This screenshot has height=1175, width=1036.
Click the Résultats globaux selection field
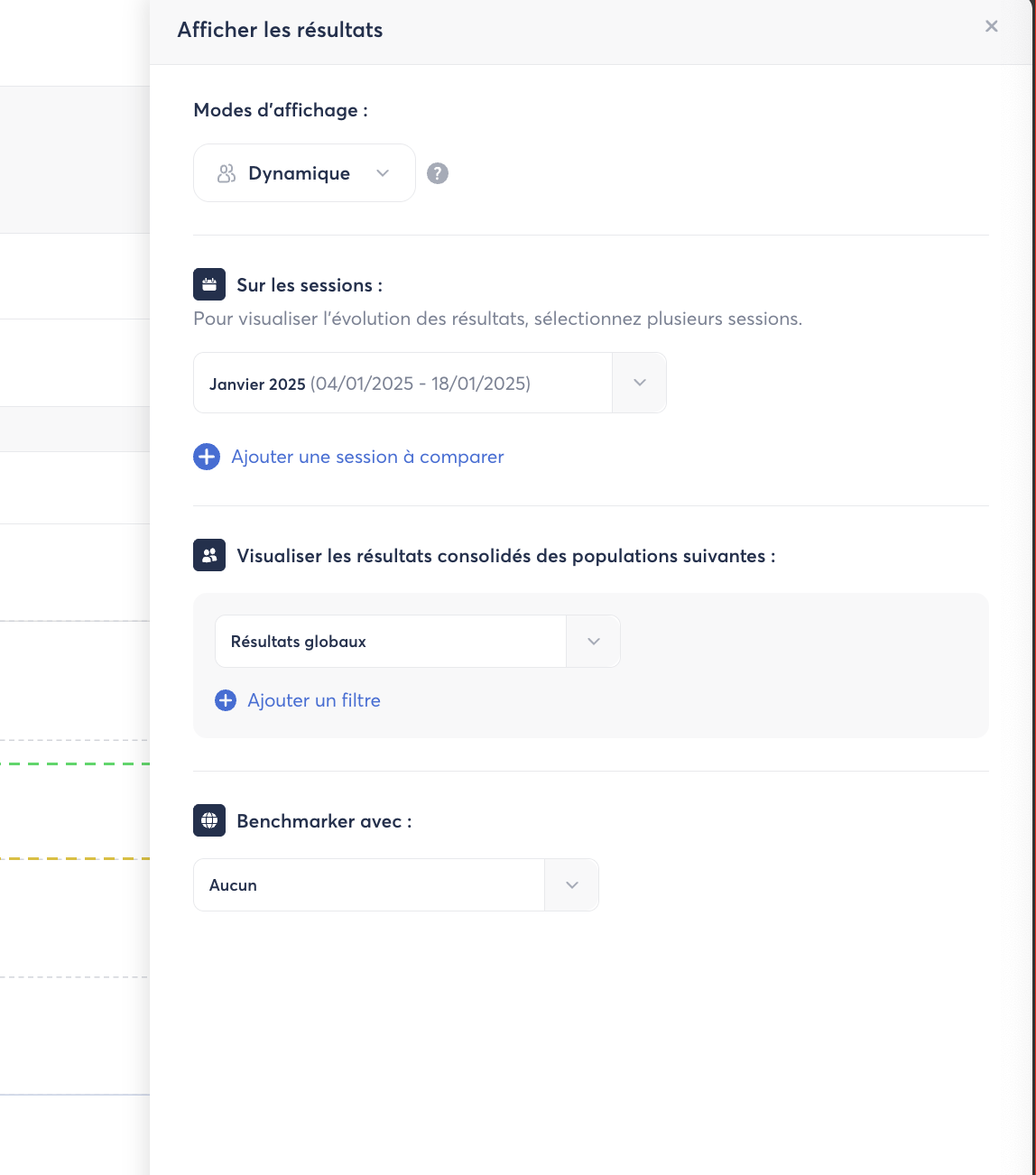click(x=390, y=642)
